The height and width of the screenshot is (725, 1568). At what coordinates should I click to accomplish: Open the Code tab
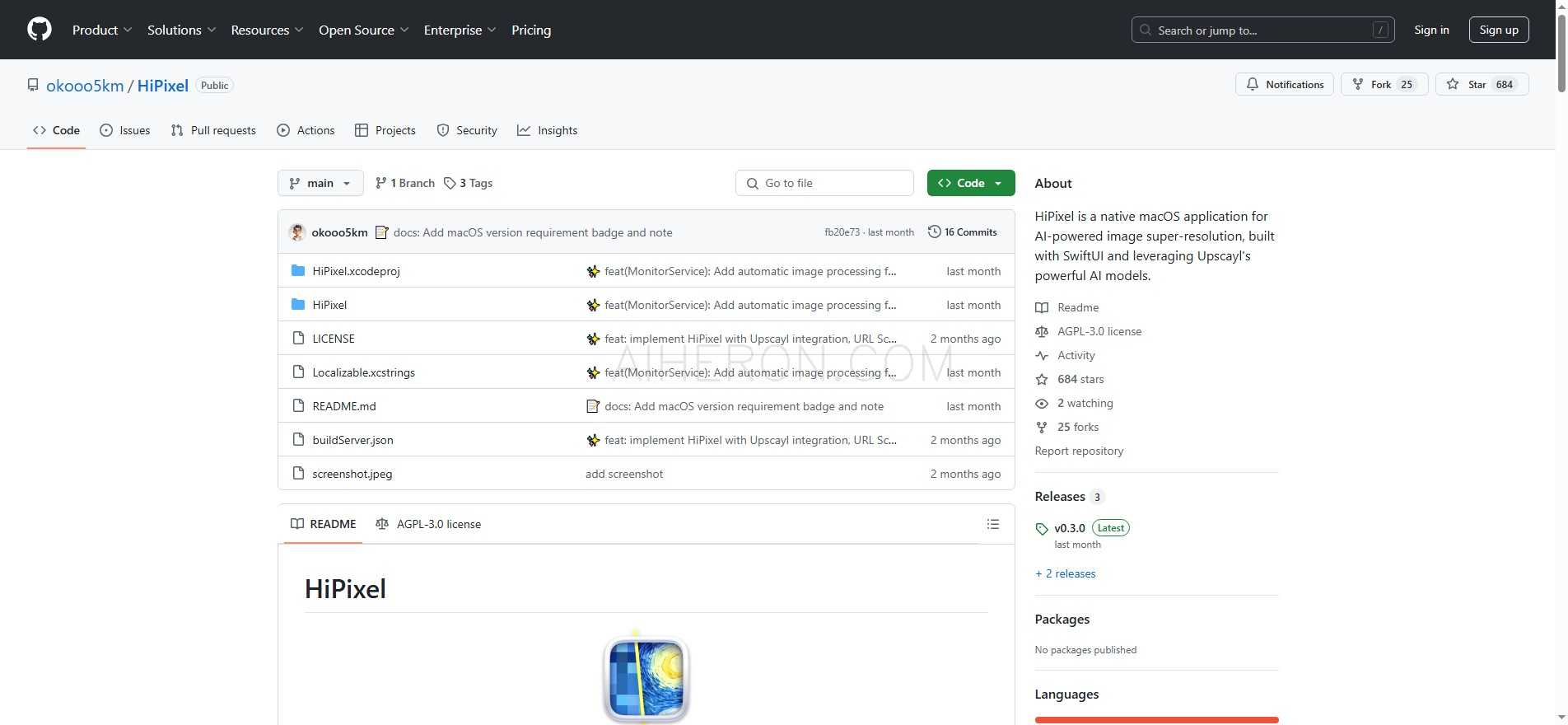56,130
